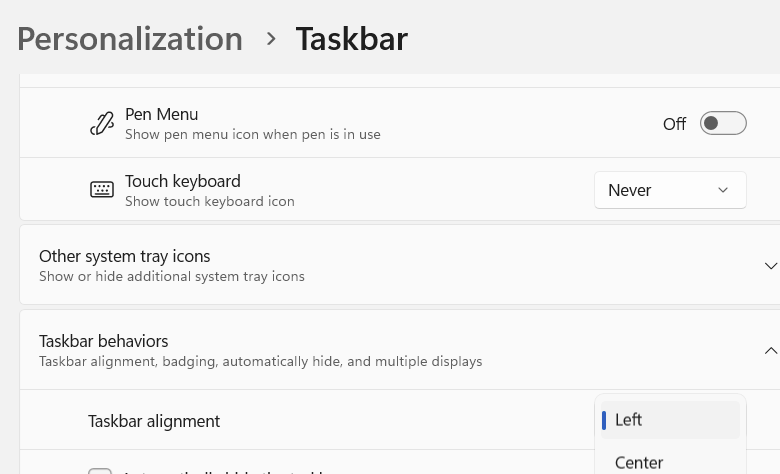Go back to Personalization breadcrumb
Screen dimensions: 780x474
130,39
